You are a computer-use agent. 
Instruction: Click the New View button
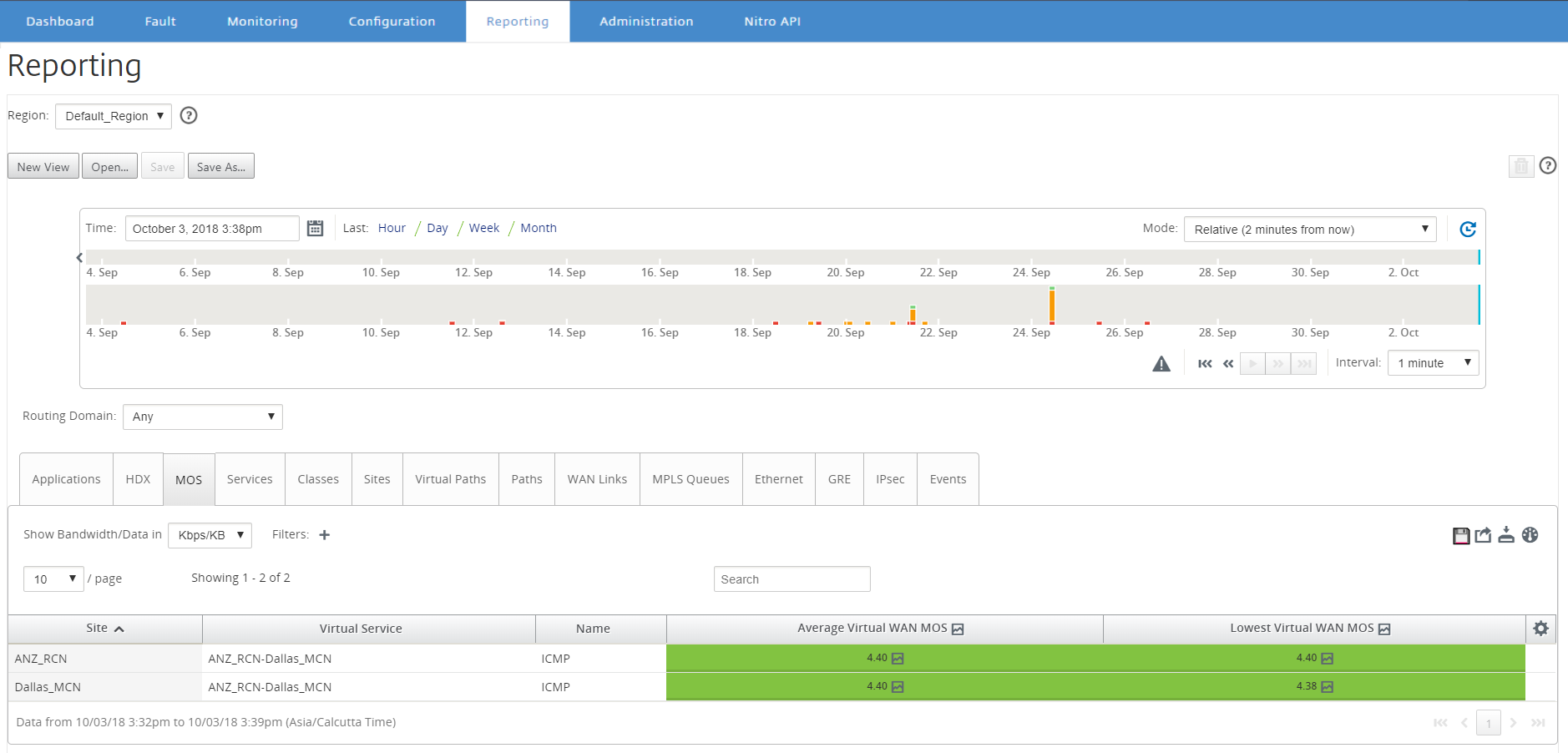[43, 166]
